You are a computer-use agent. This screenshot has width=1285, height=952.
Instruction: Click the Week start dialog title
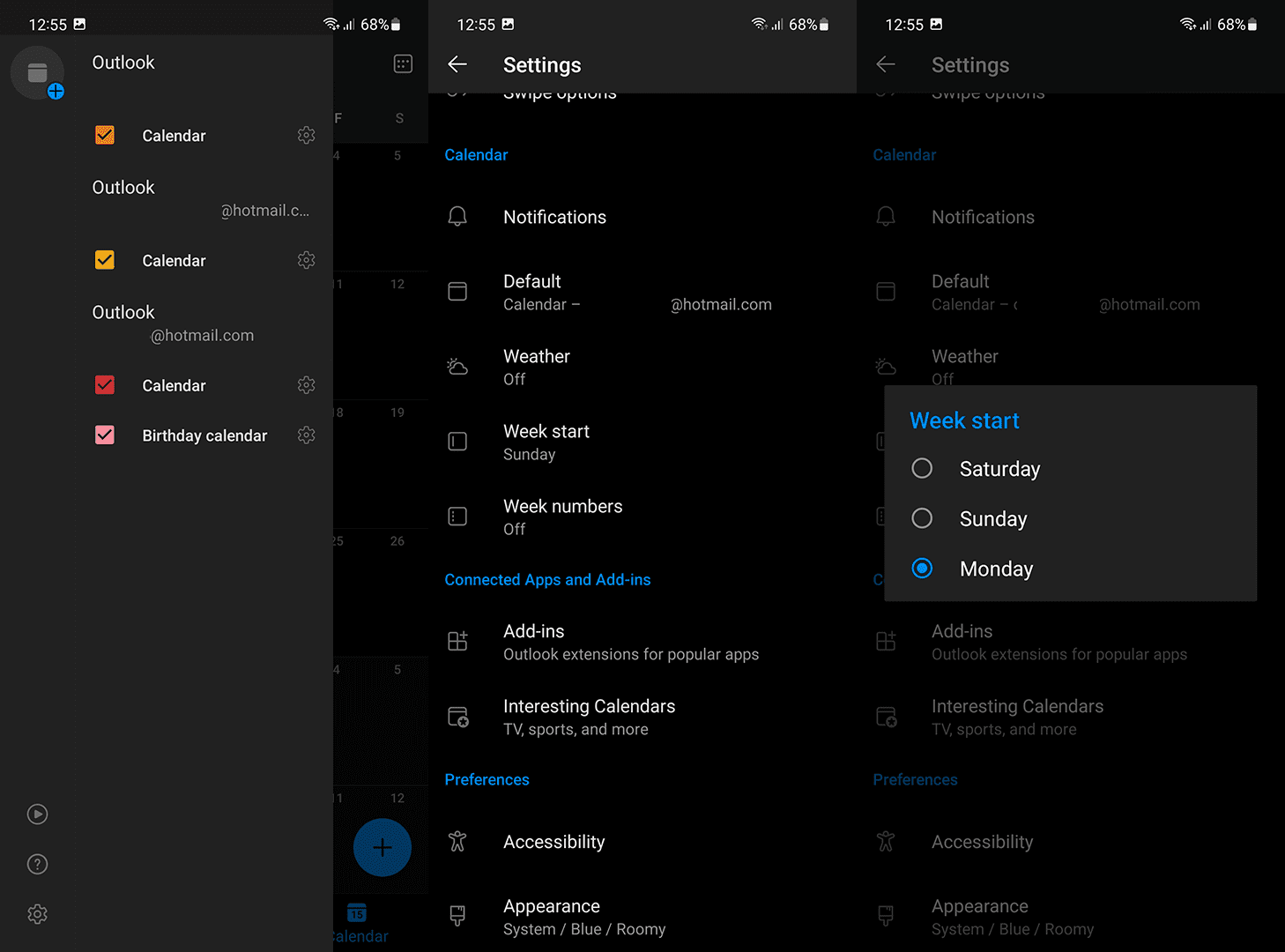[964, 420]
